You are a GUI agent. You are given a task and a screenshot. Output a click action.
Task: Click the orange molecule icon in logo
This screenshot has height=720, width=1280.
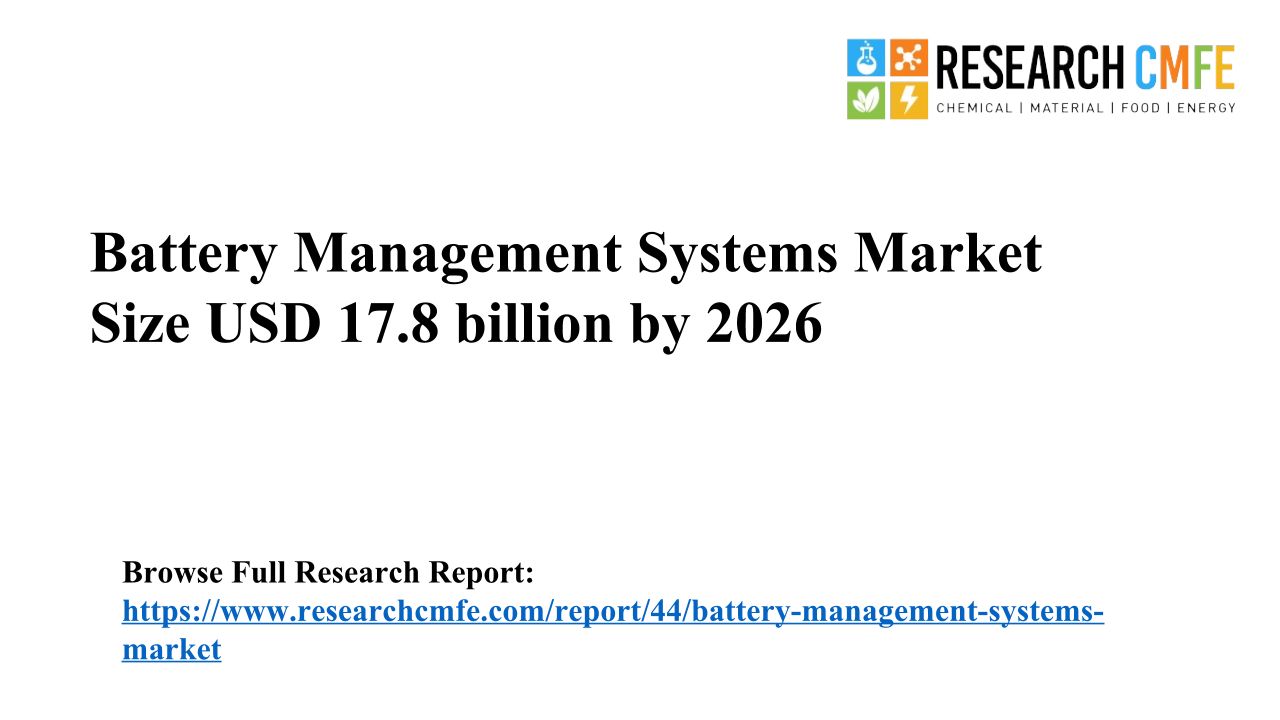click(x=908, y=58)
